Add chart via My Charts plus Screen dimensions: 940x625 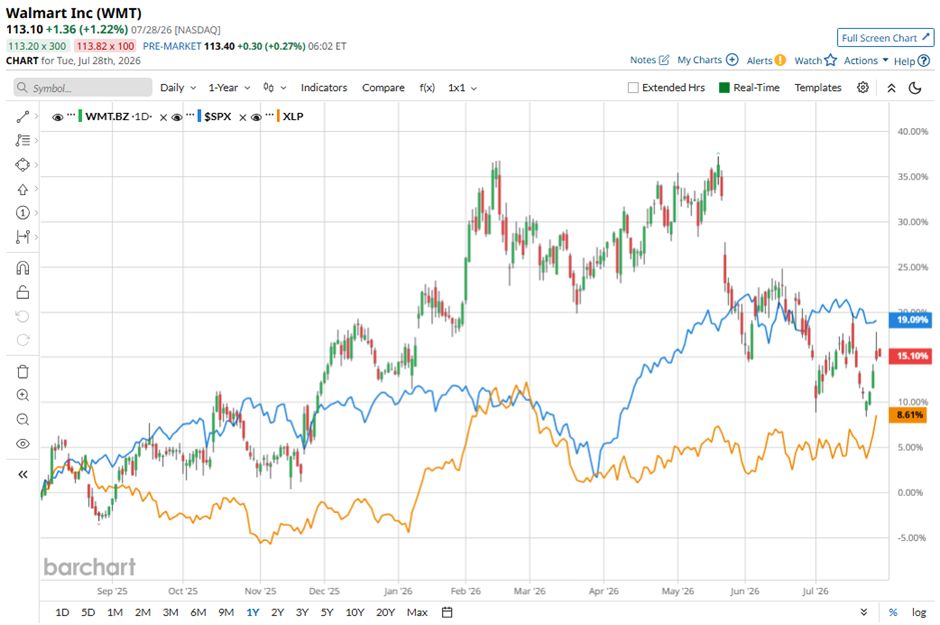click(732, 60)
